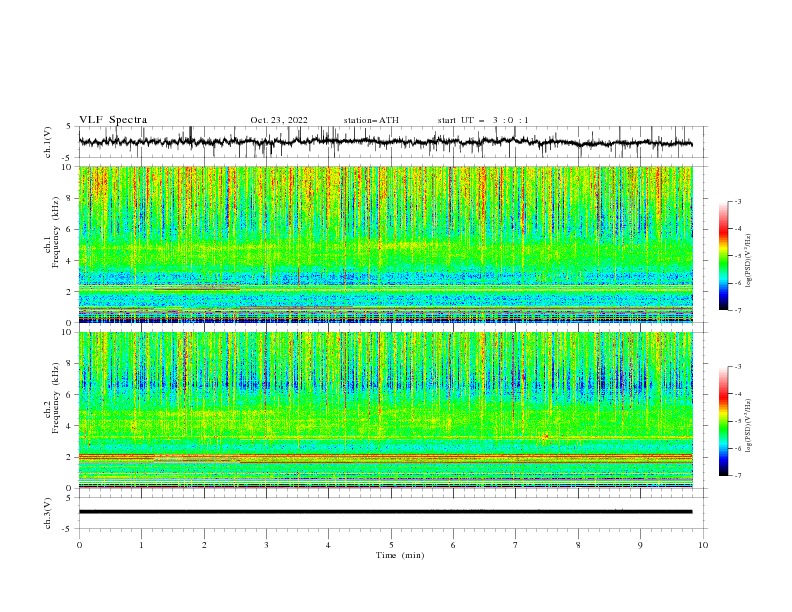Click the ch.1 PSD color bar
The width and height of the screenshot is (792, 612).
click(x=723, y=256)
